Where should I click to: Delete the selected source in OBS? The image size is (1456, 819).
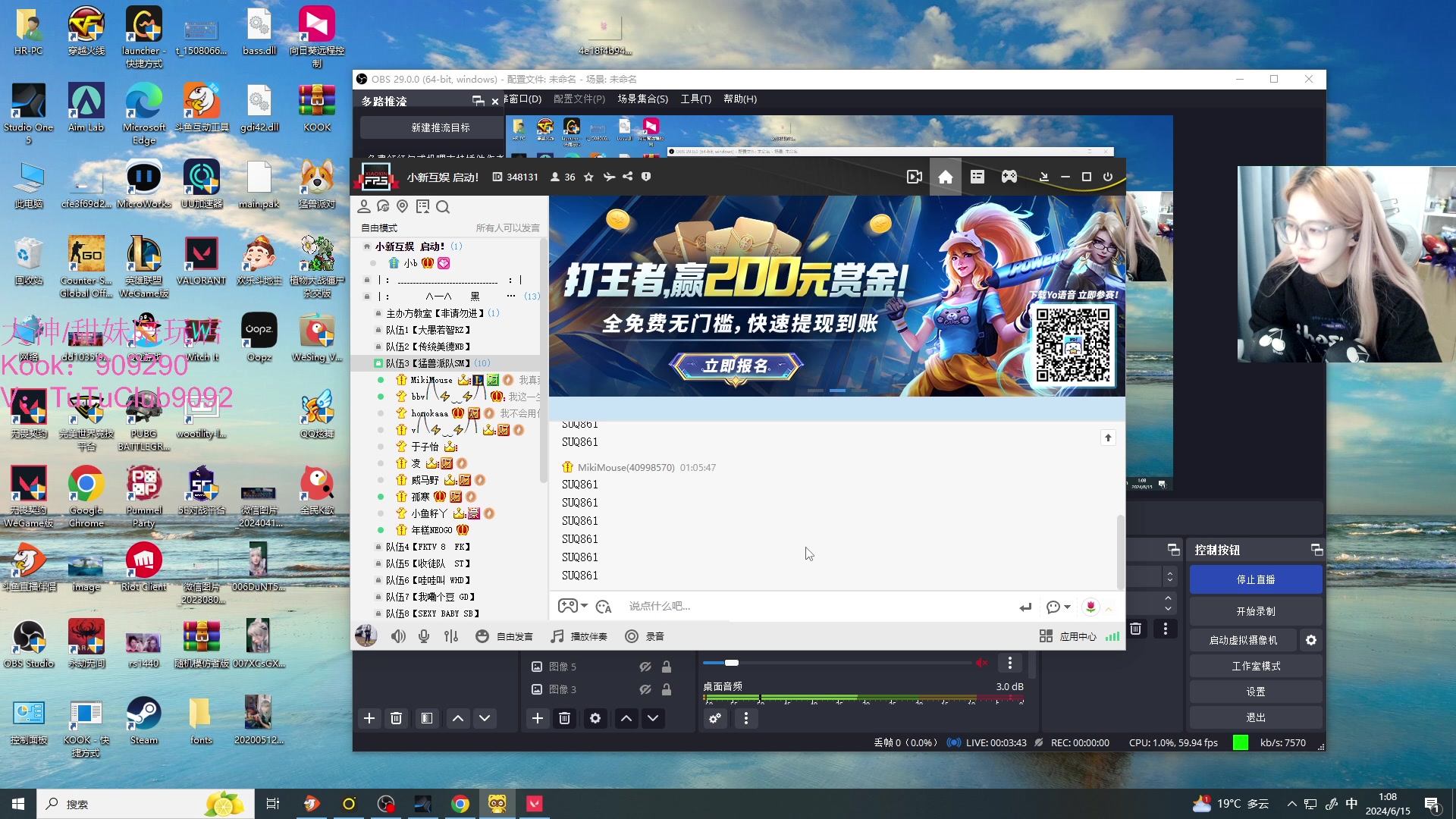pos(564,718)
